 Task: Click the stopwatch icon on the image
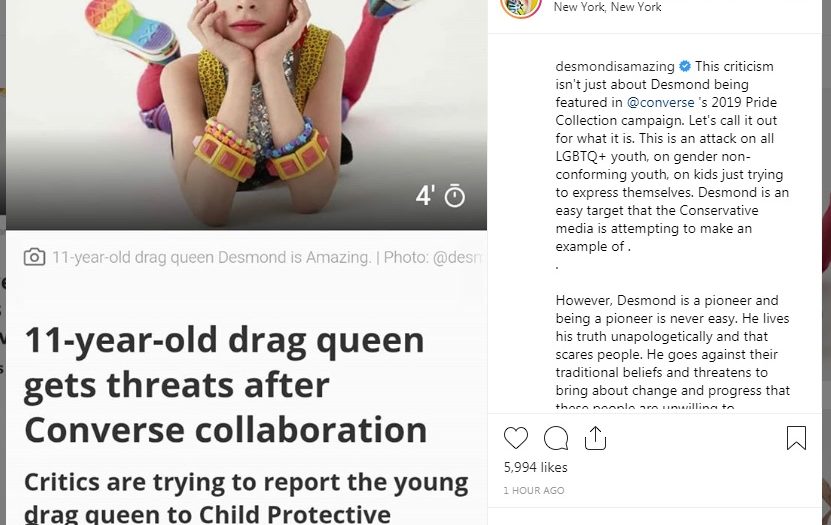[x=455, y=196]
